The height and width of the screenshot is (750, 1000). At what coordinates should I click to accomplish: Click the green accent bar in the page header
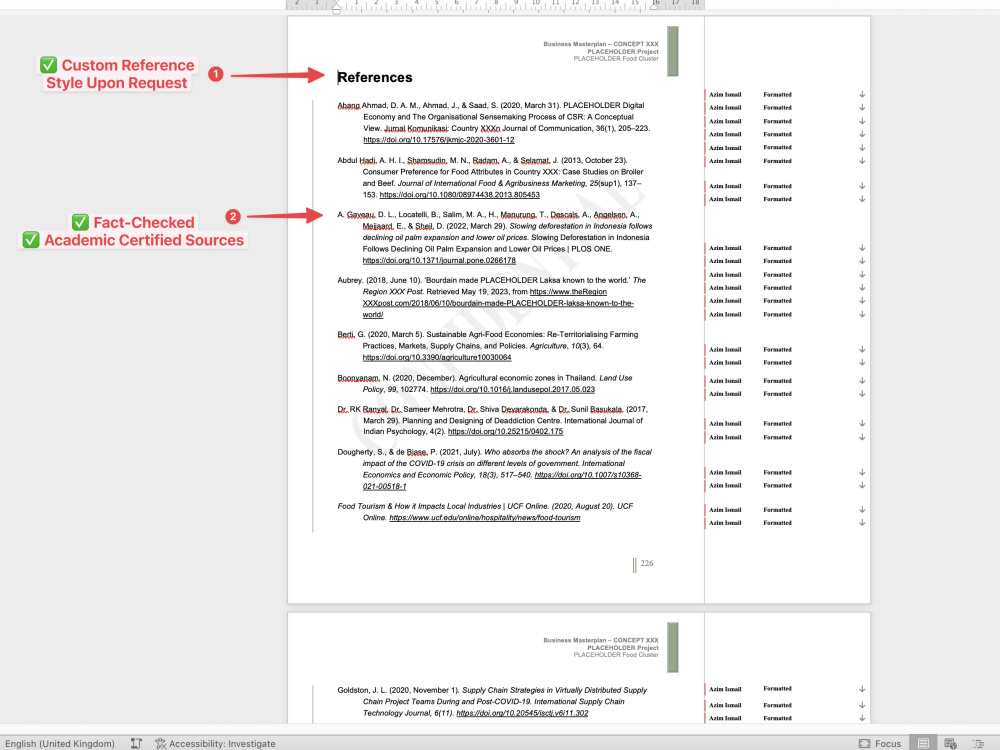673,50
